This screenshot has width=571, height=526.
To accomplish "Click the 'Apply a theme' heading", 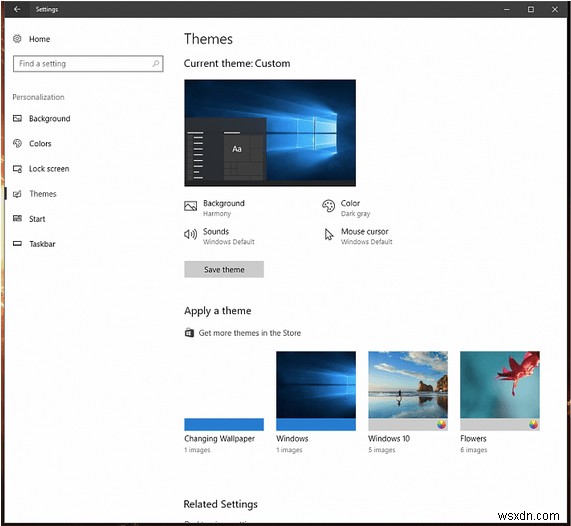I will (217, 311).
